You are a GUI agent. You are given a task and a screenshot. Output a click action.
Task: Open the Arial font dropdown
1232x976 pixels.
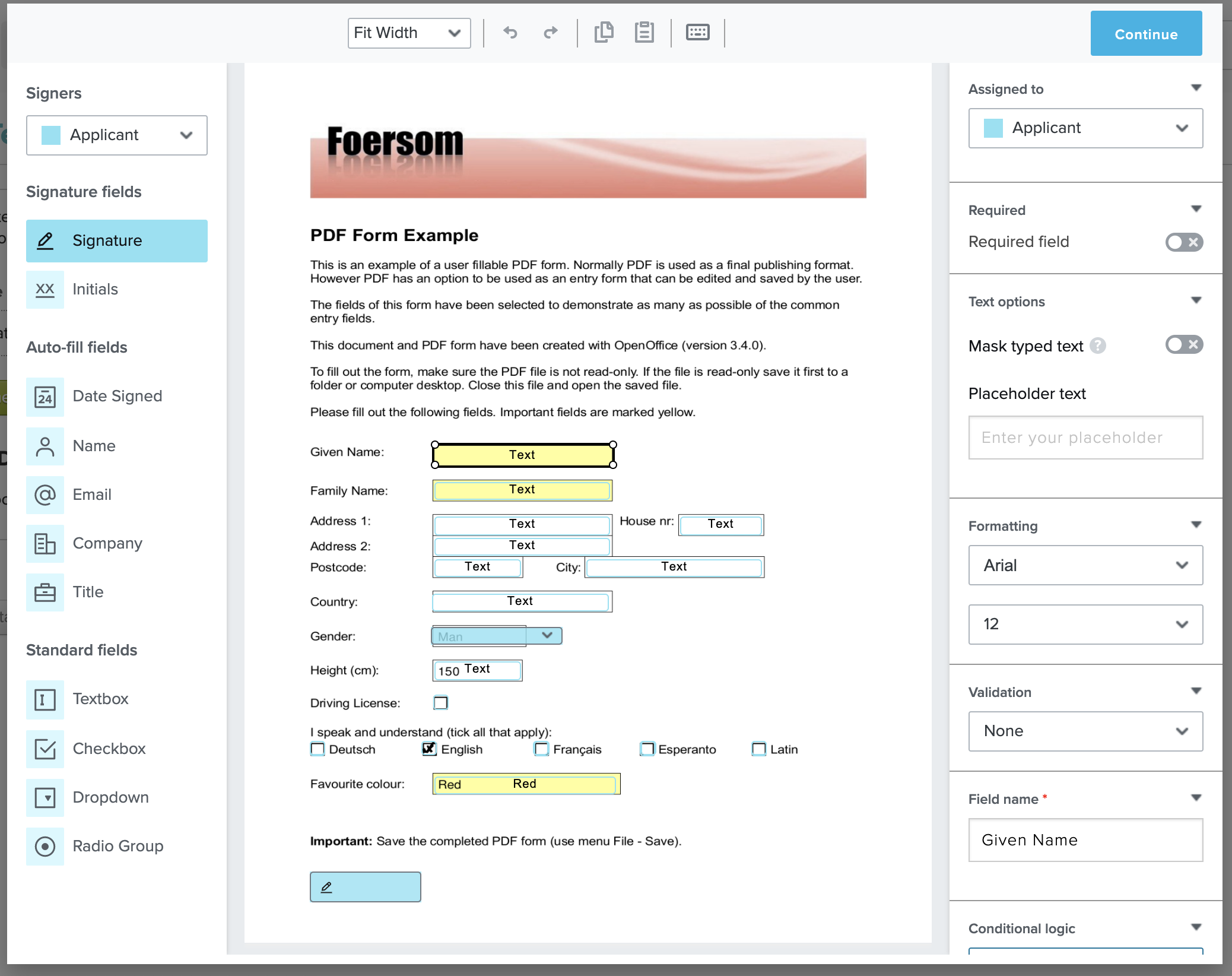pyautogui.click(x=1085, y=565)
